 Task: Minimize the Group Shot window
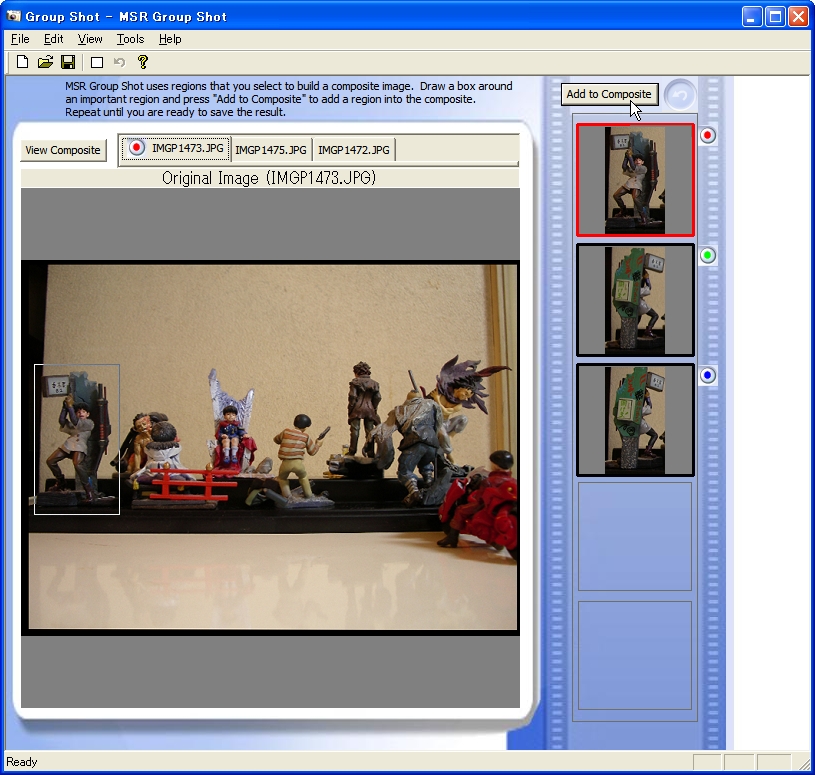pyautogui.click(x=751, y=17)
